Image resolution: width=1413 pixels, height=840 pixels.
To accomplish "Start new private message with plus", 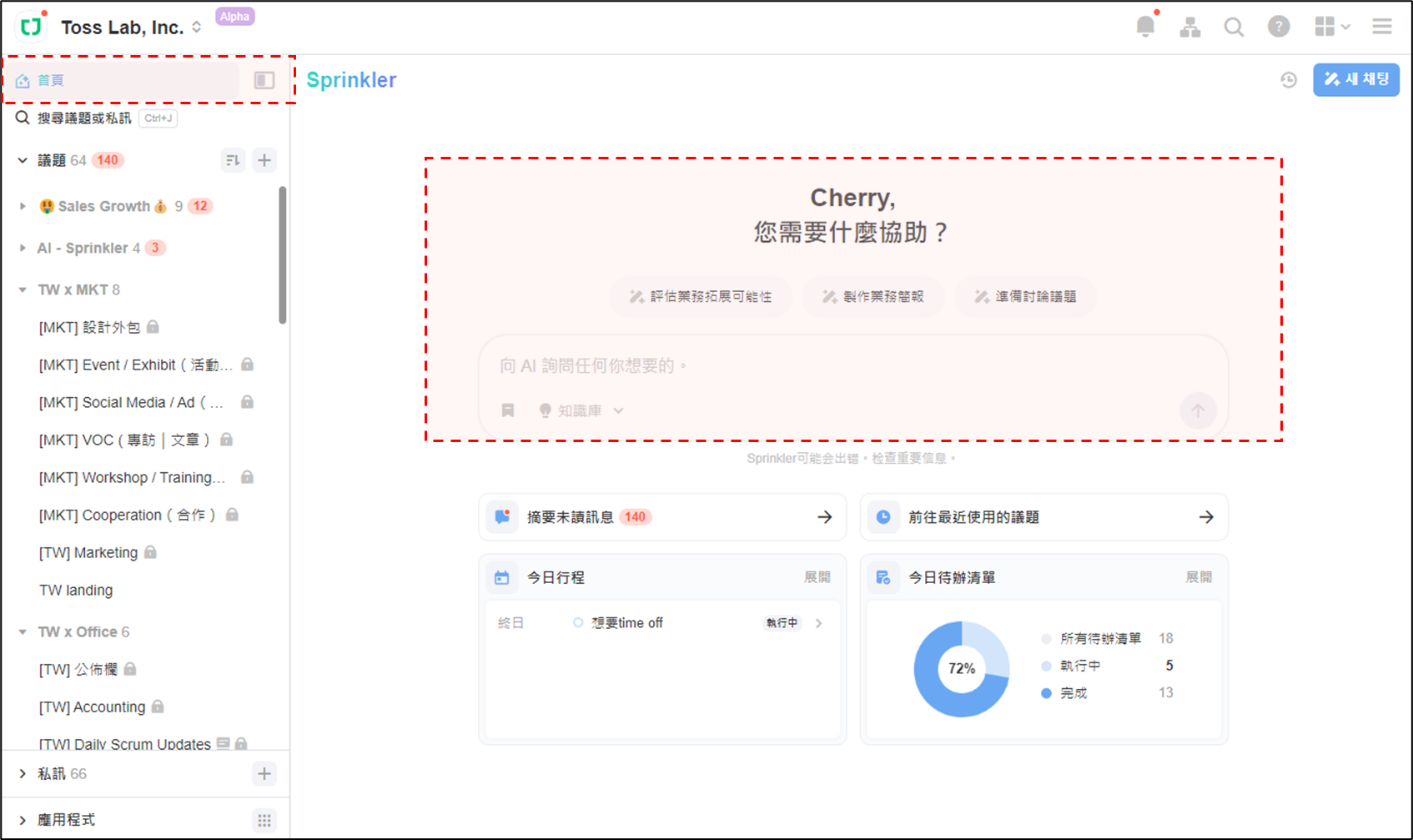I will pos(264,773).
